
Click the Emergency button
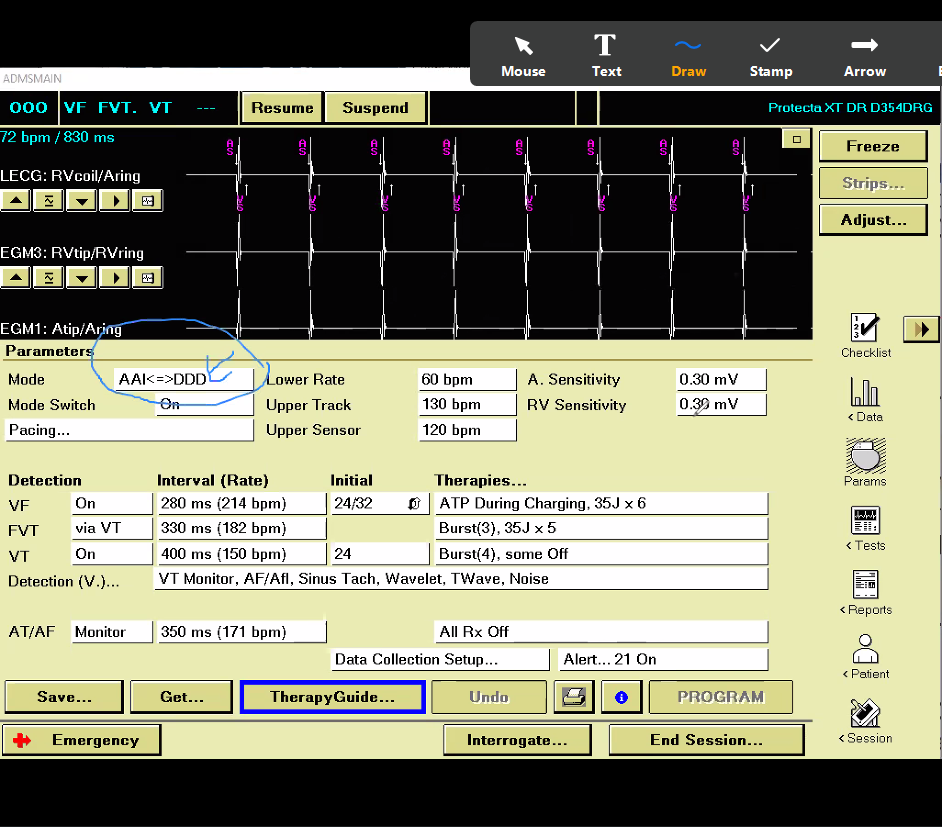click(x=82, y=740)
